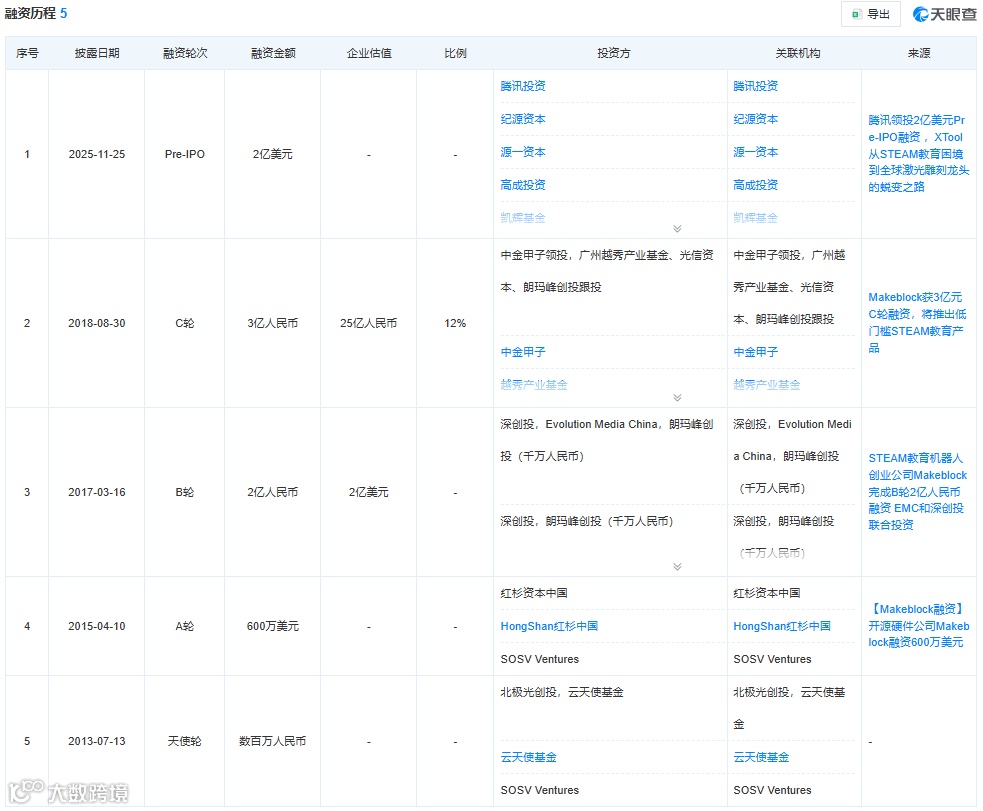Click the 2亿美元 amount in Pre-IPO row

coord(273,154)
